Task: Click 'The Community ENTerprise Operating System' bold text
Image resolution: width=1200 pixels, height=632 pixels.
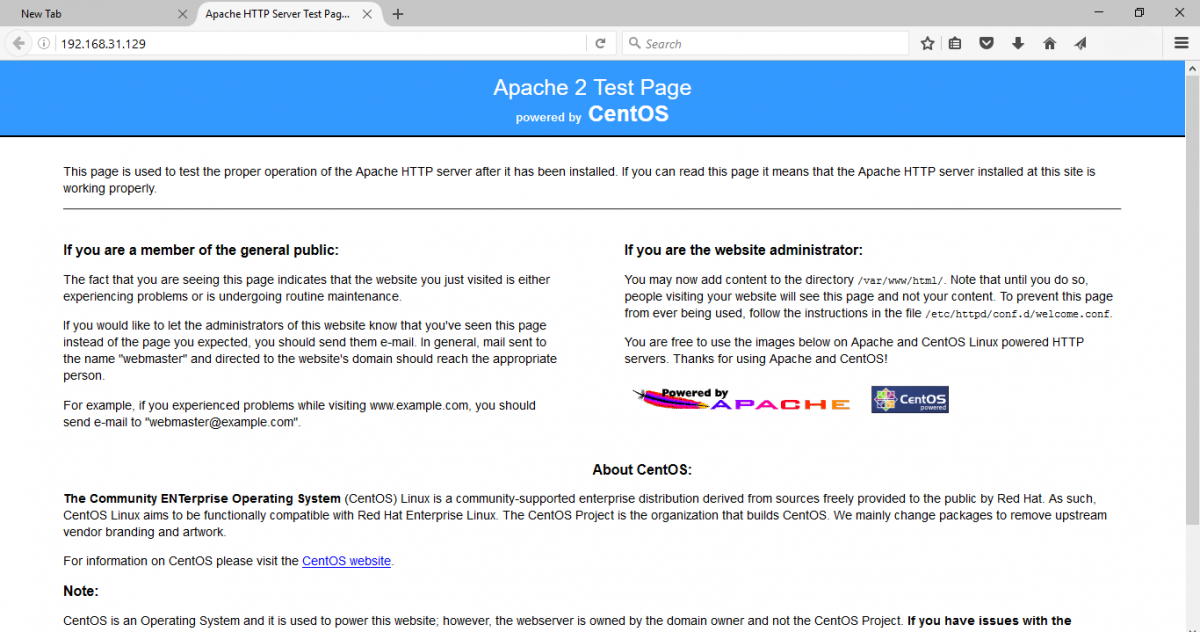Action: (x=202, y=498)
